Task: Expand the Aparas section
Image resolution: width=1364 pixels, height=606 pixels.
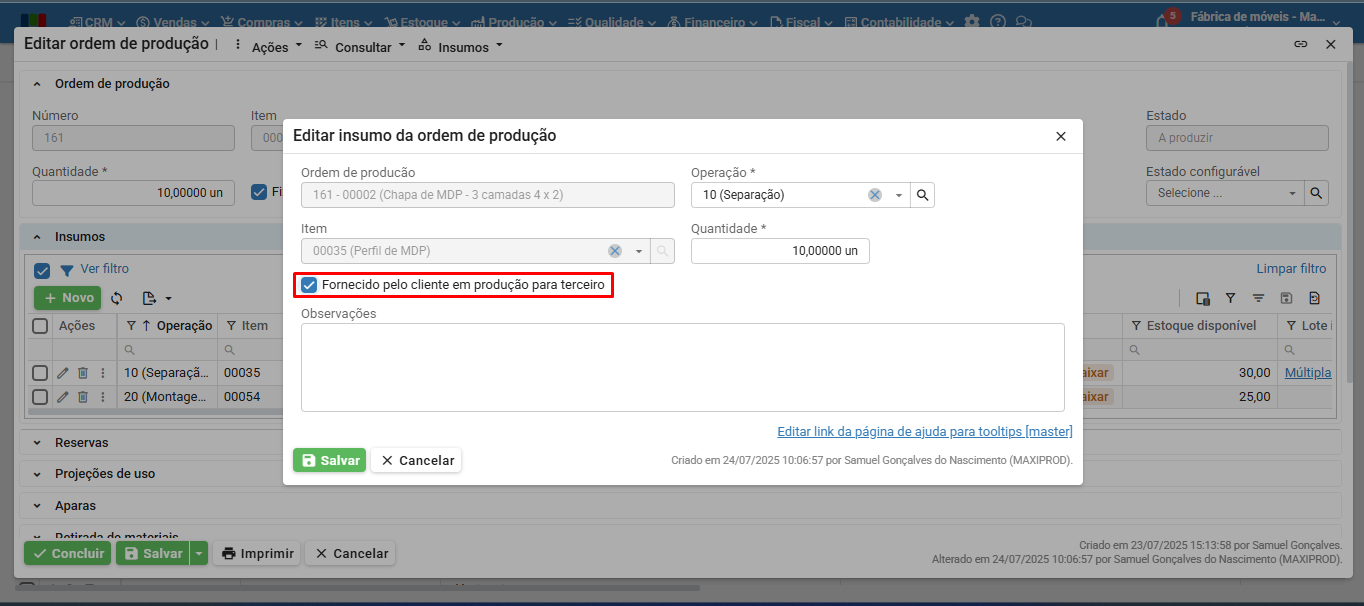Action: (38, 506)
